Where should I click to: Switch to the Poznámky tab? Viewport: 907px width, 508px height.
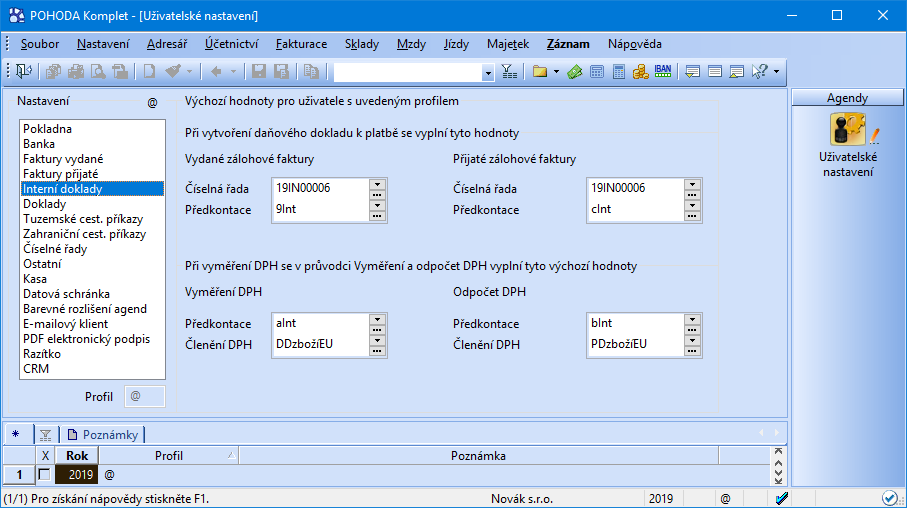tap(103, 435)
